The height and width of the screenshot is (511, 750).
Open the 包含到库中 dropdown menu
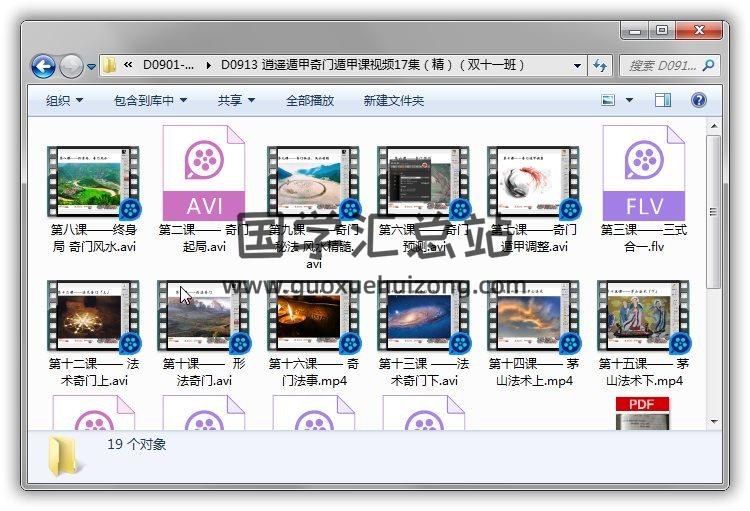pos(150,100)
